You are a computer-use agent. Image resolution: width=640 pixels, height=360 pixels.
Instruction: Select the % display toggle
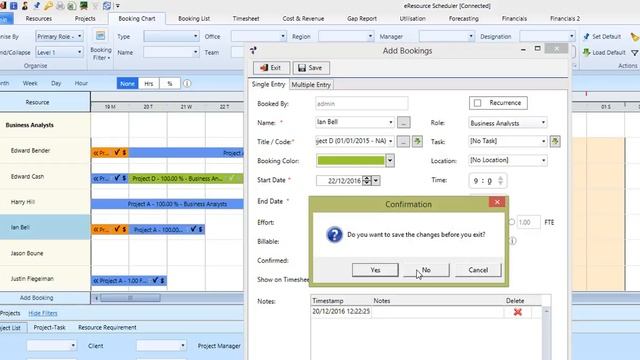(x=170, y=83)
